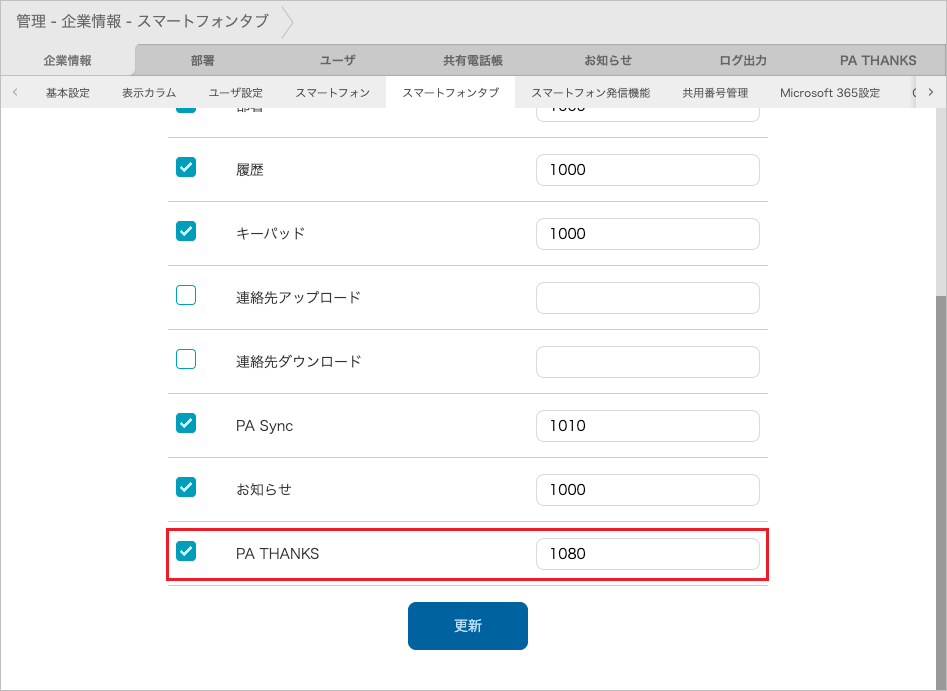Select the ユーザ tab
The width and height of the screenshot is (947, 691).
(337, 60)
